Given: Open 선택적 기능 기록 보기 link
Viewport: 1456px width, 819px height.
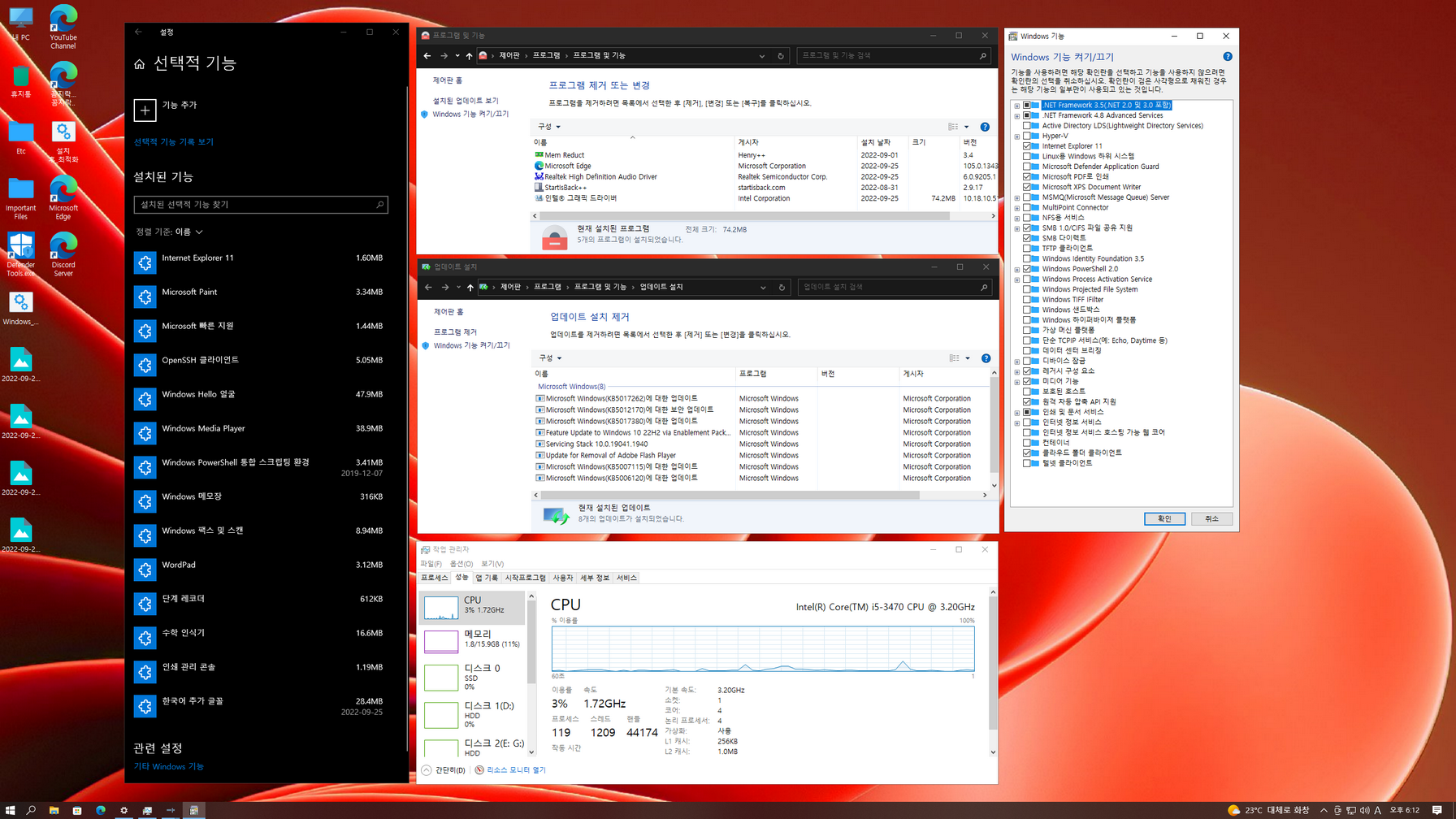Looking at the screenshot, I should pyautogui.click(x=174, y=142).
